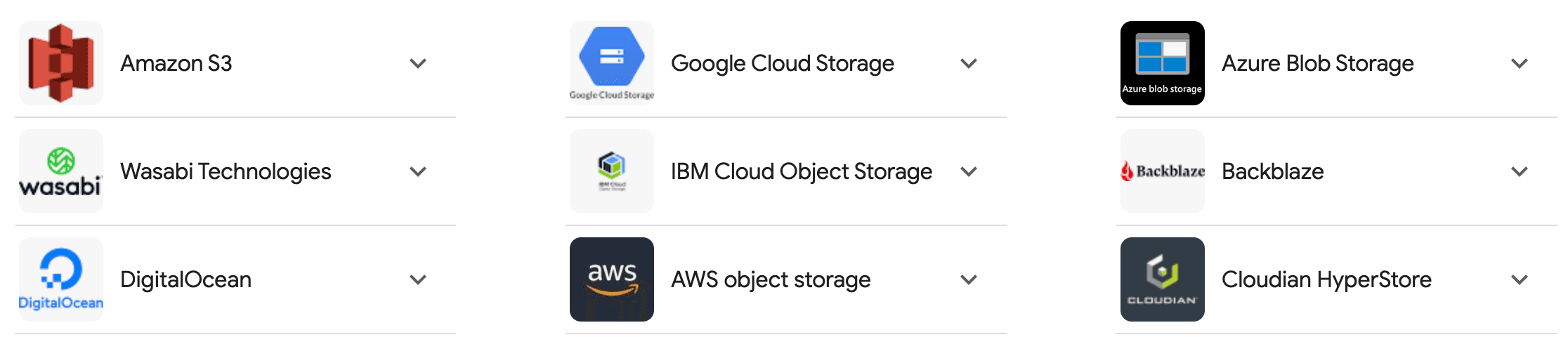Expand the Google Cloud Storage chevron
Screen dimensions: 1568x337
click(969, 64)
